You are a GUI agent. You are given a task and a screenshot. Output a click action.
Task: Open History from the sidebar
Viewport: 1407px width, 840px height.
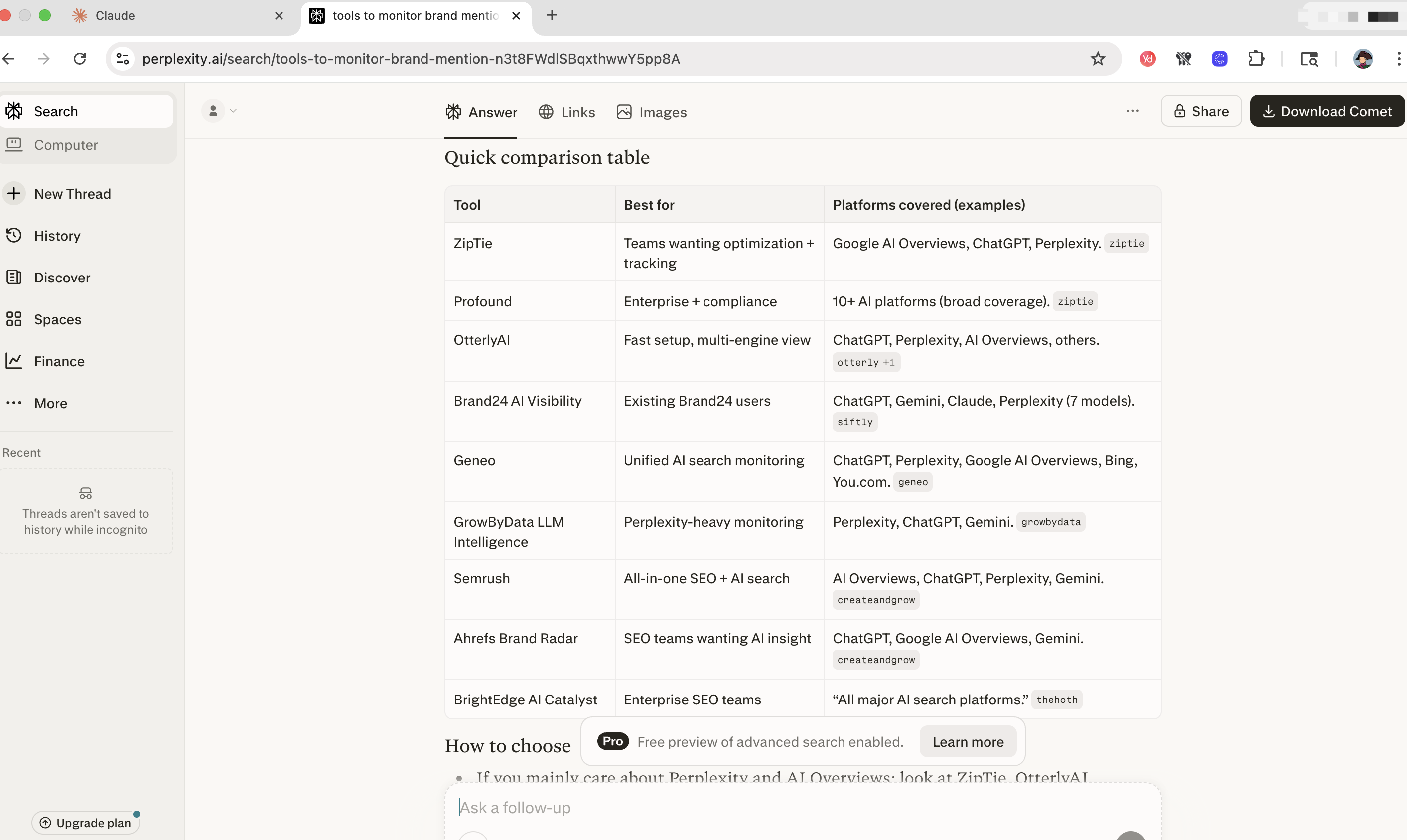click(57, 236)
